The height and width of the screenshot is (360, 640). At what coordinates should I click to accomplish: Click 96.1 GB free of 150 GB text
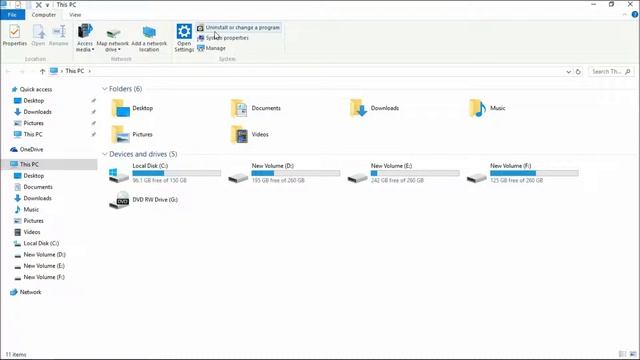[160, 180]
